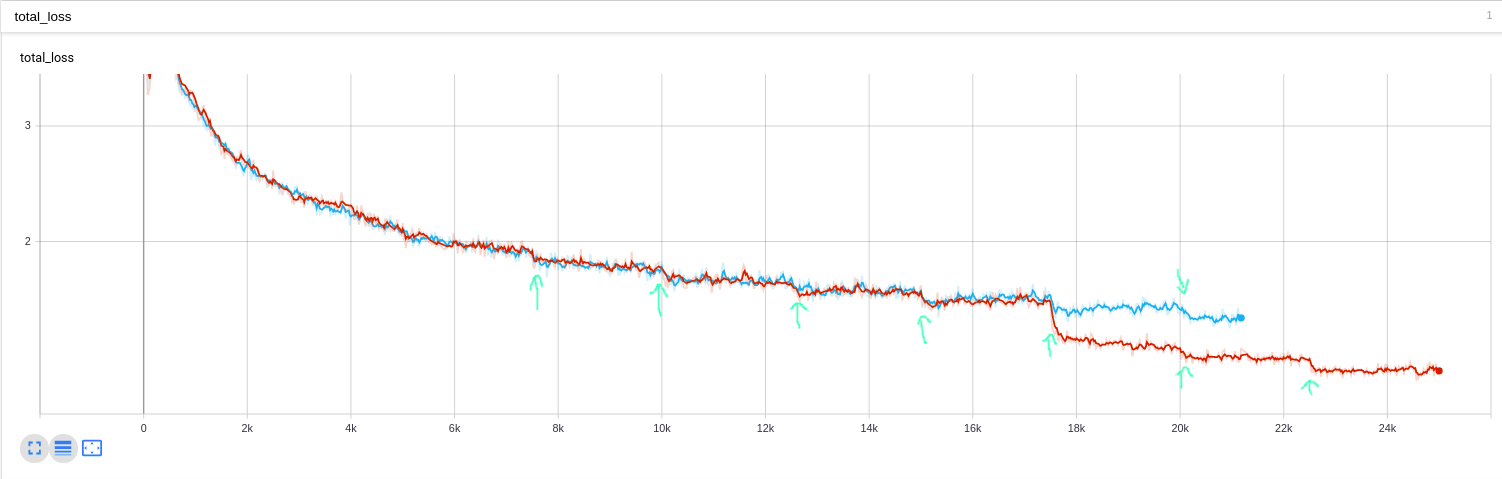Click the "4k" x-axis tick label

(x=351, y=428)
